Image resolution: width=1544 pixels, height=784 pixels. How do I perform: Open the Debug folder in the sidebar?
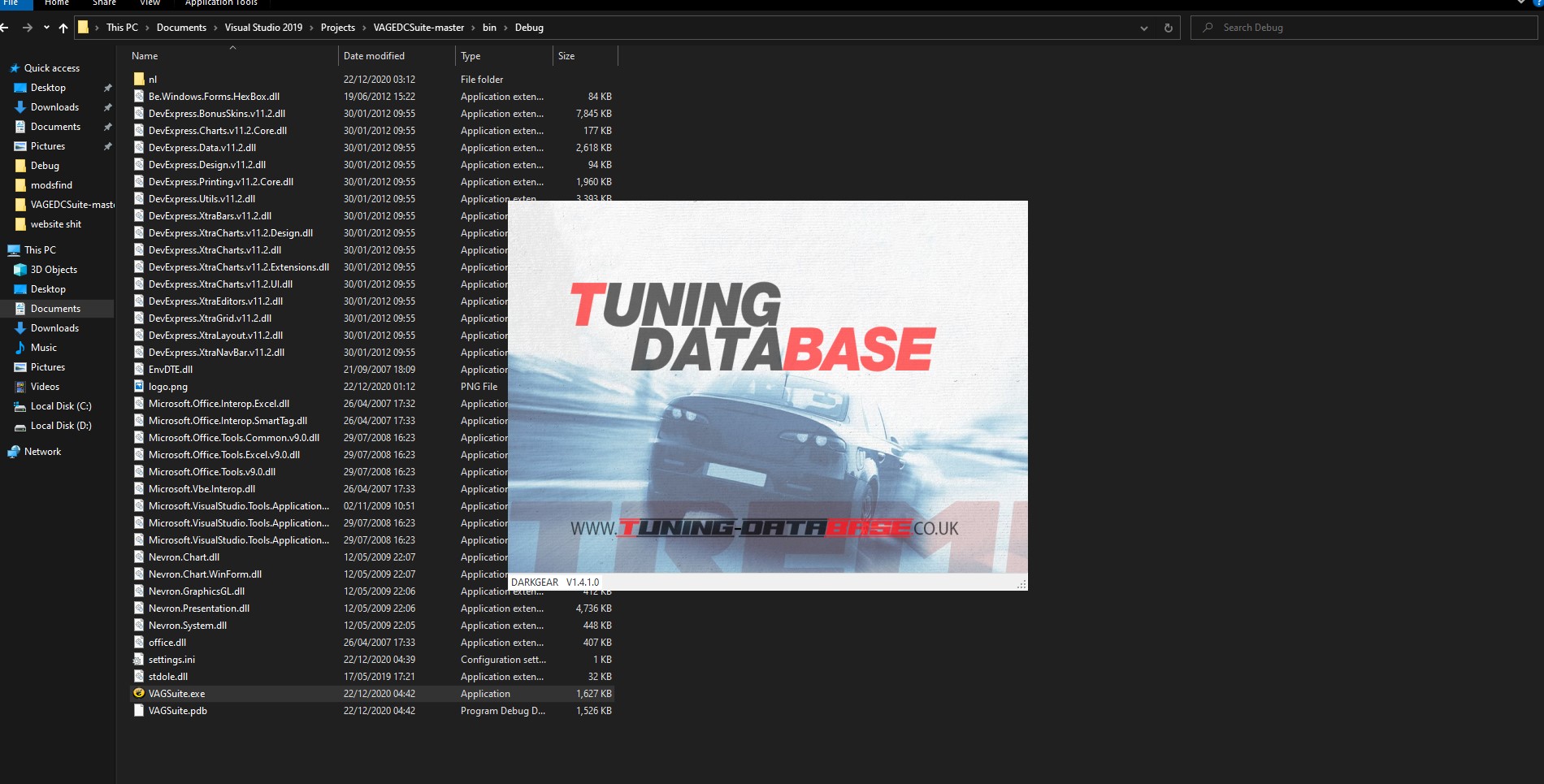tap(45, 166)
